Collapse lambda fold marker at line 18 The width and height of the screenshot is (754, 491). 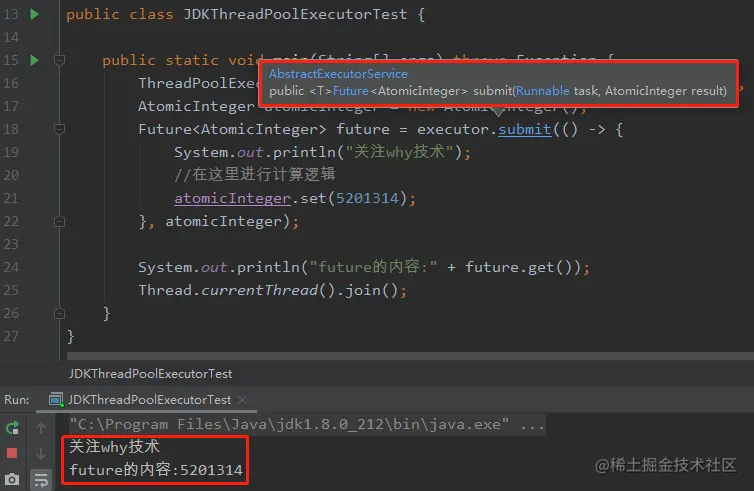(x=60, y=129)
